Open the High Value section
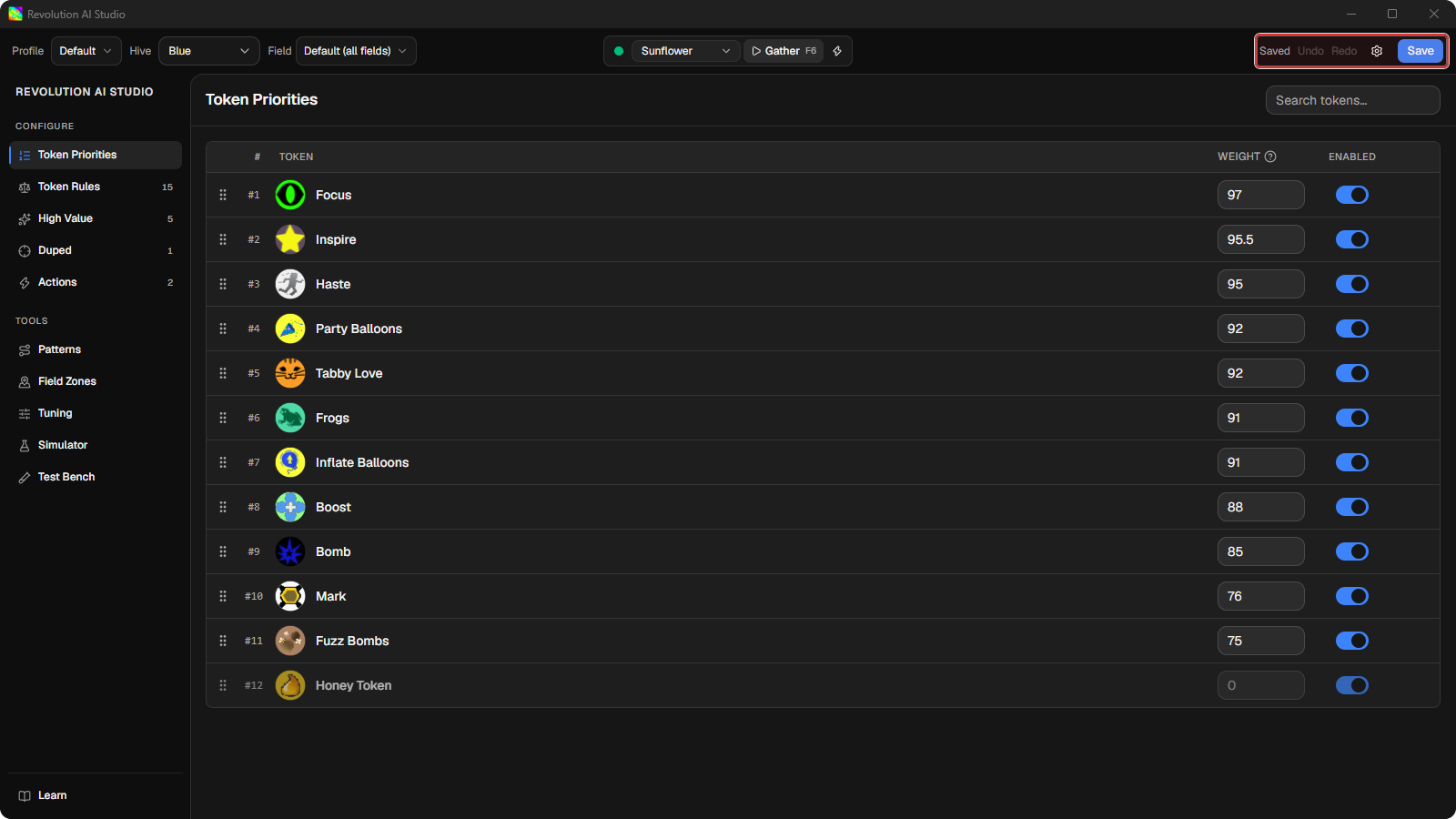 click(96, 218)
